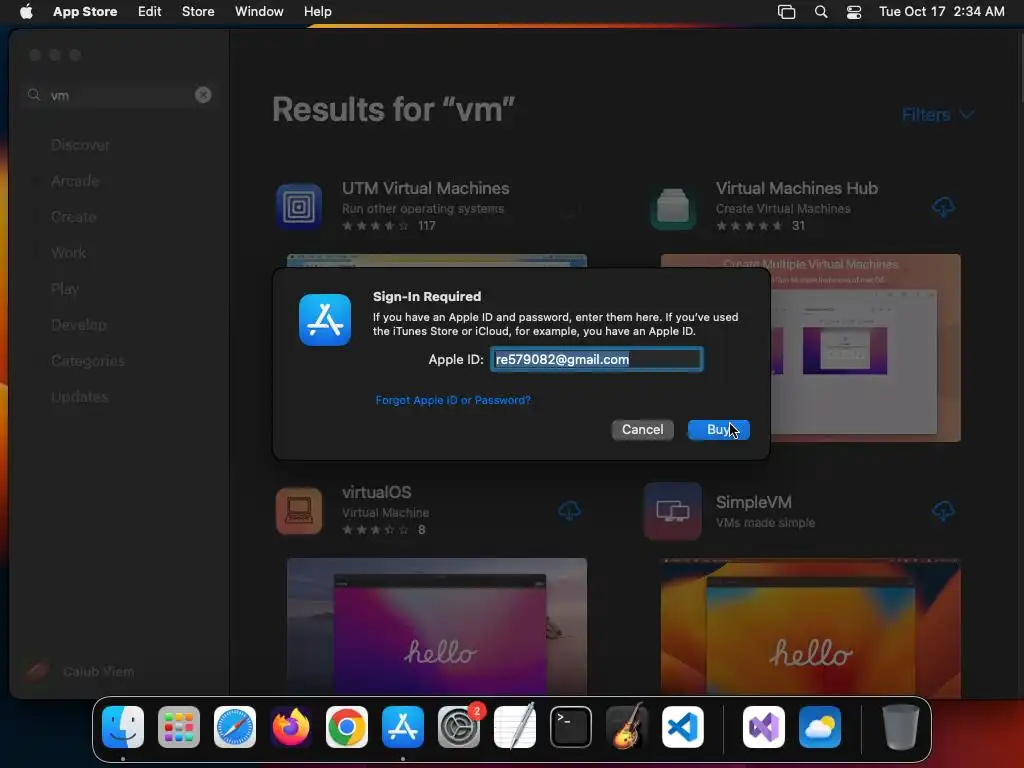
Task: Open UTM Virtual Machines title
Action: pyautogui.click(x=426, y=188)
